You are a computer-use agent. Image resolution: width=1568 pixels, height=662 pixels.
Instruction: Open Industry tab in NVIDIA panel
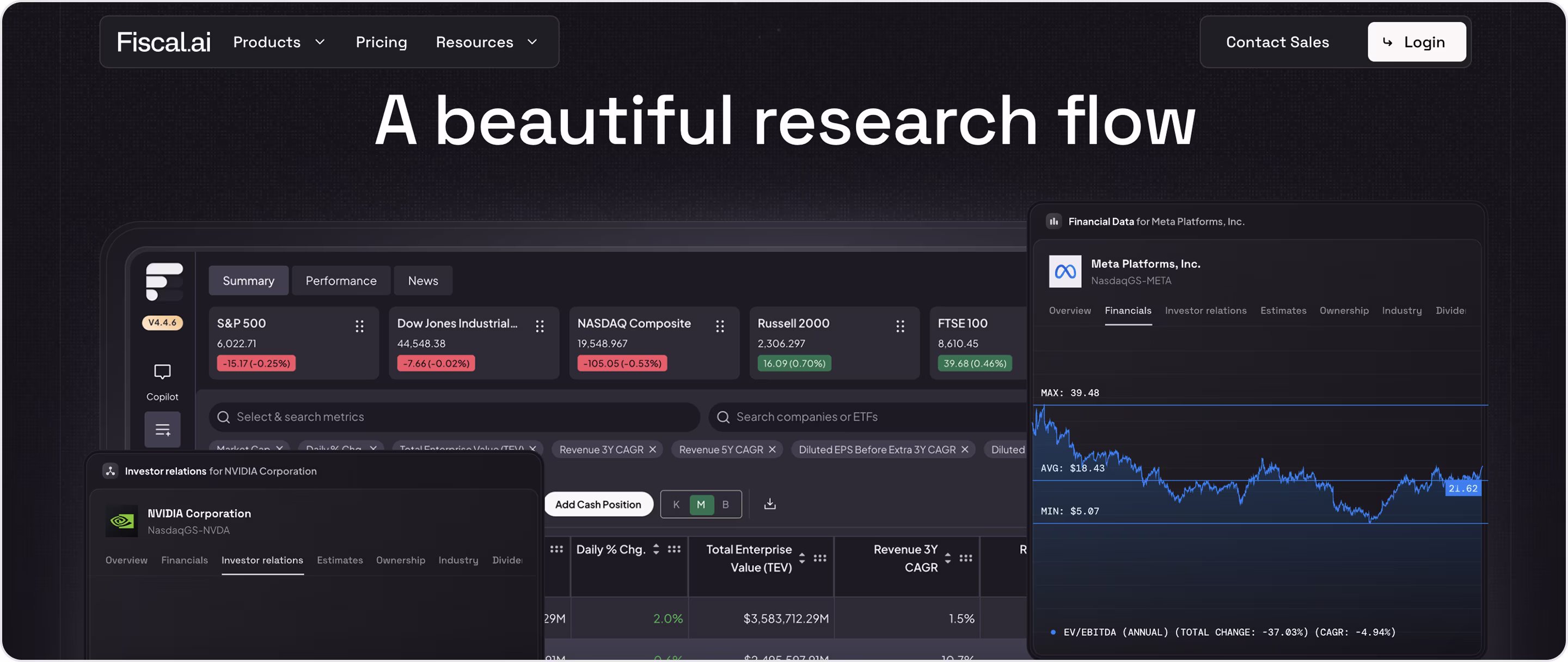pos(458,560)
